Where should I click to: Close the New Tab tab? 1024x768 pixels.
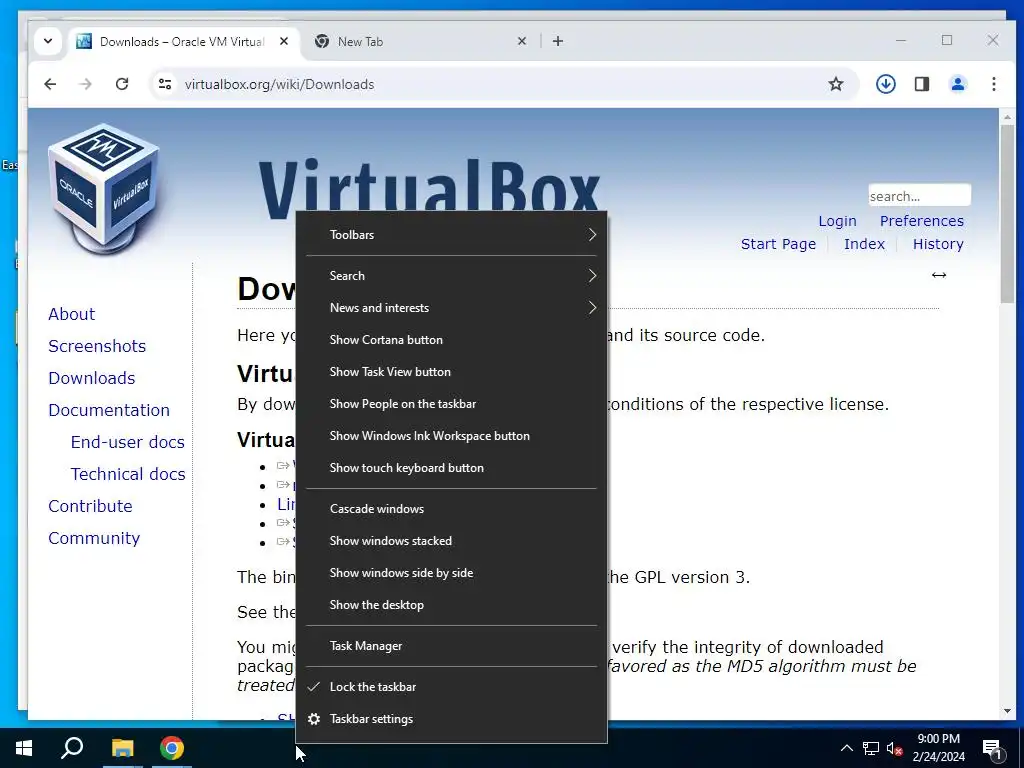click(x=522, y=41)
